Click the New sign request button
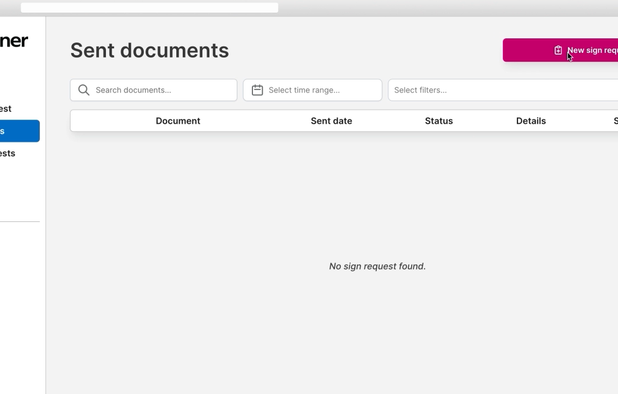The width and height of the screenshot is (618, 394). point(560,50)
